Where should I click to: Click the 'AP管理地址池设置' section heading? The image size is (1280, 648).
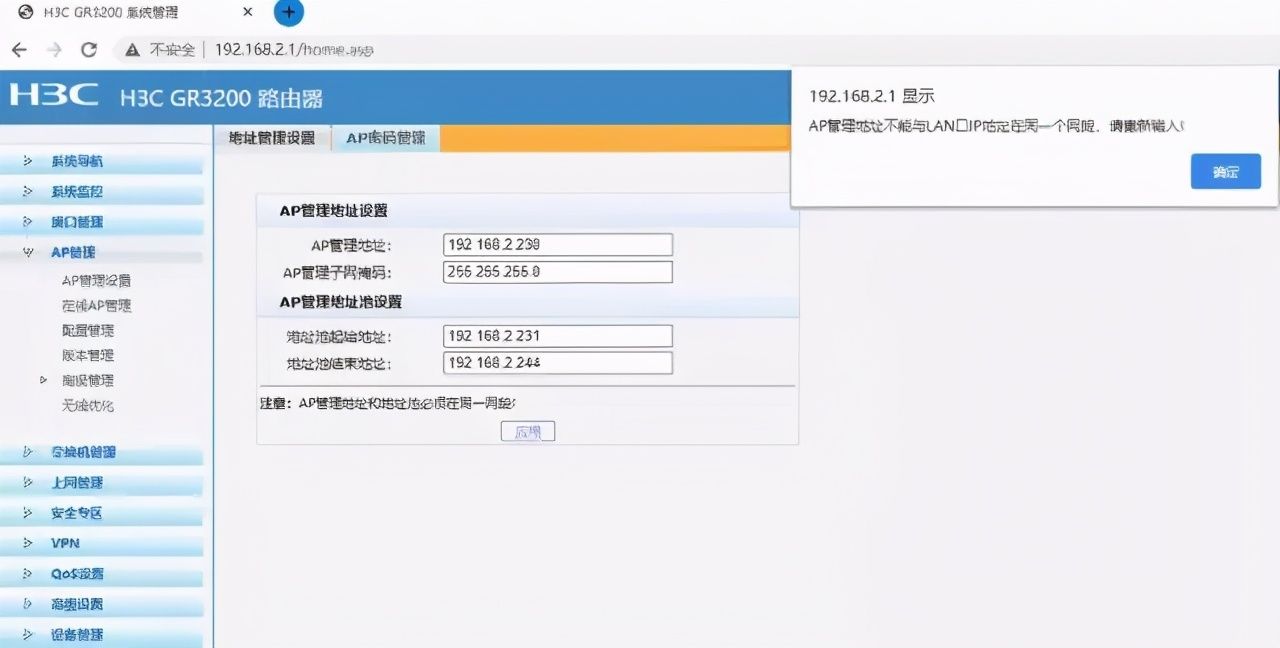340,302
